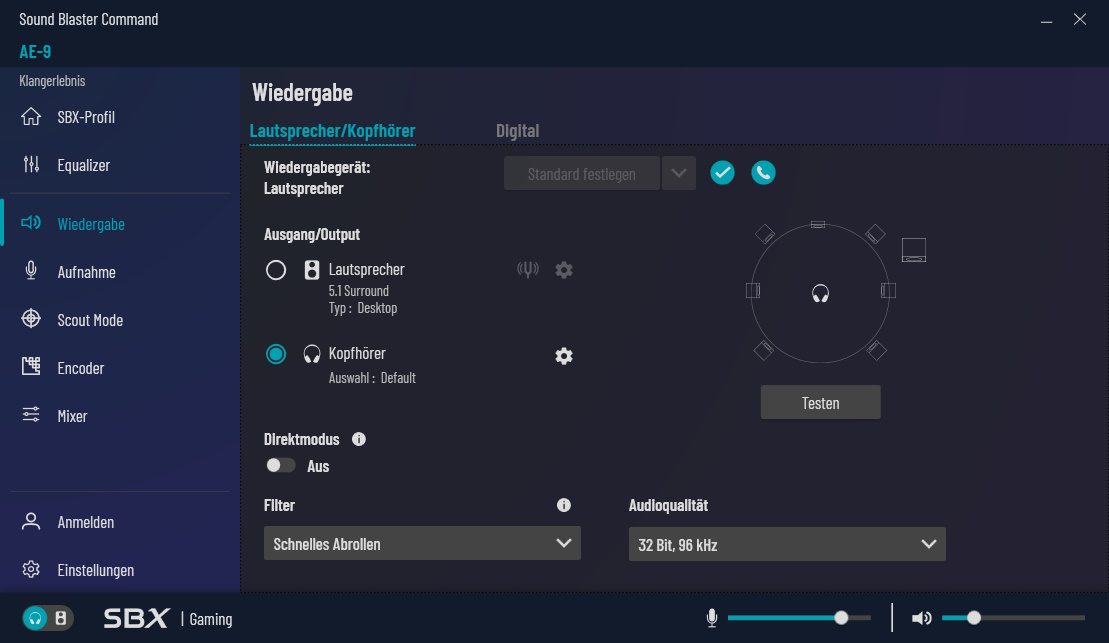
Task: Click the 'Auswahl : Default' text
Action: (x=372, y=378)
